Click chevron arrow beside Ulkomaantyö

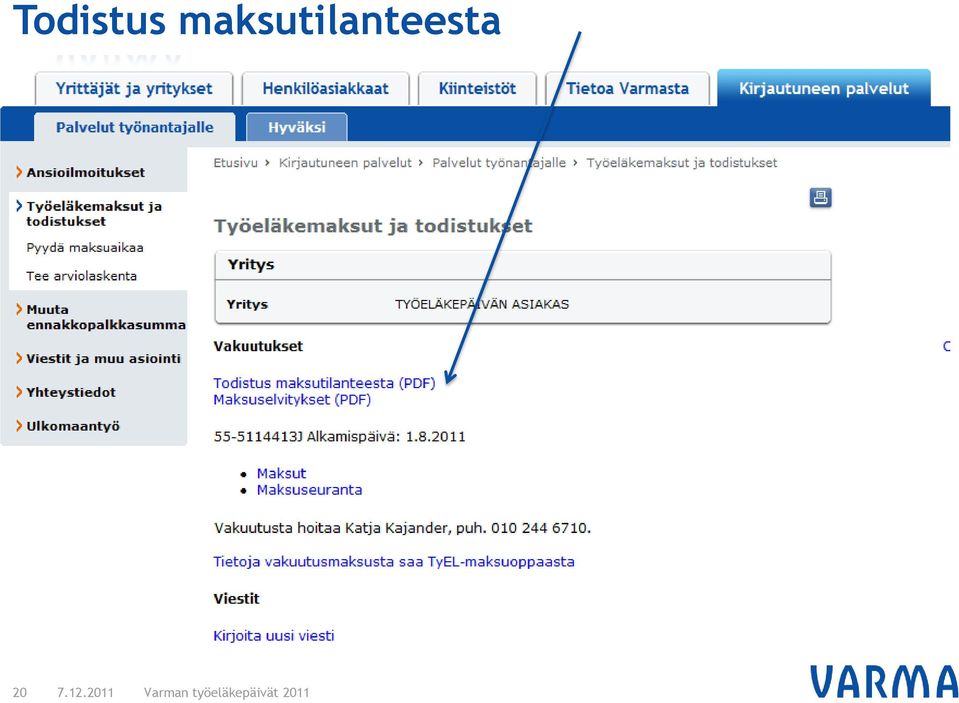tap(19, 426)
